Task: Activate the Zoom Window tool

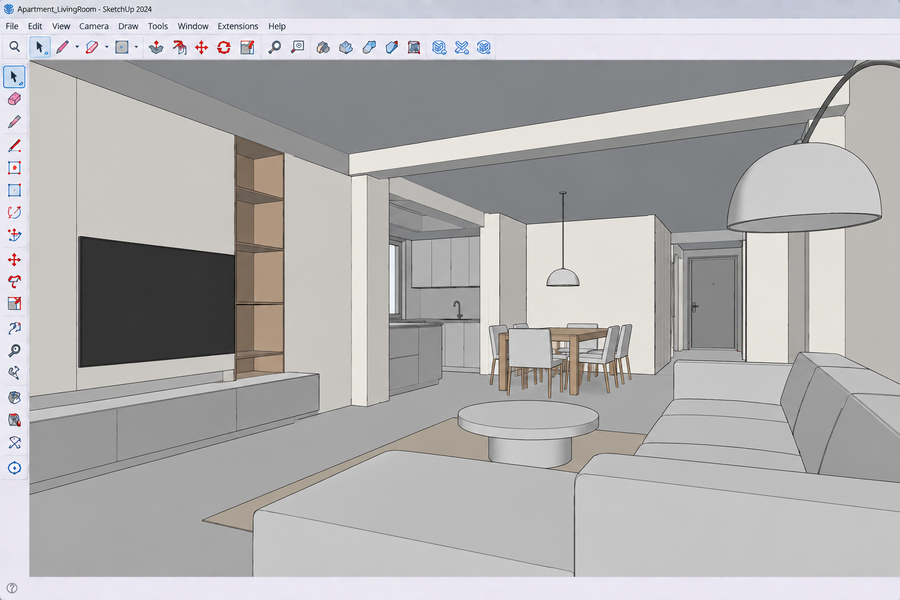Action: [297, 47]
